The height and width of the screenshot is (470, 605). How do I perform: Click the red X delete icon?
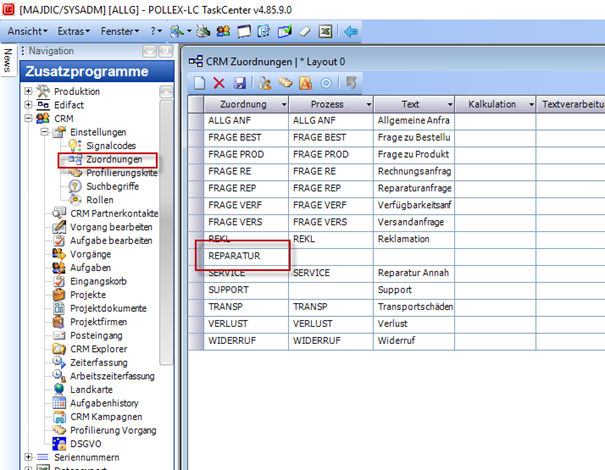tap(219, 83)
